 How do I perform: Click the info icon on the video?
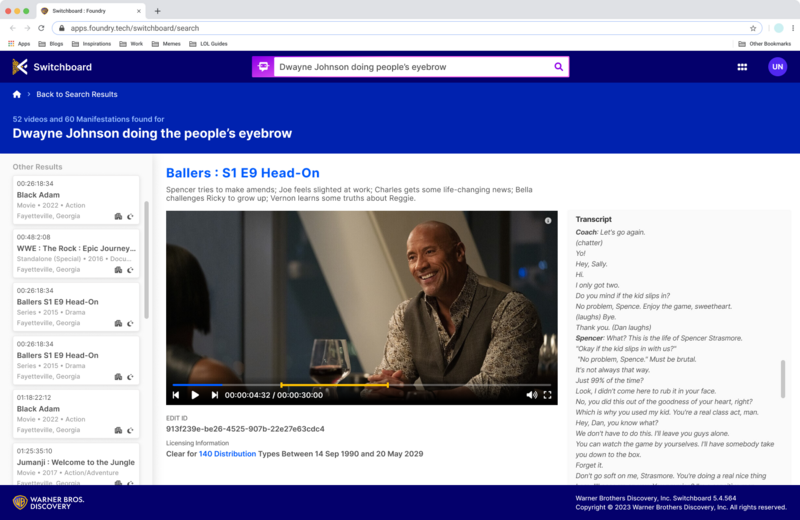point(548,220)
